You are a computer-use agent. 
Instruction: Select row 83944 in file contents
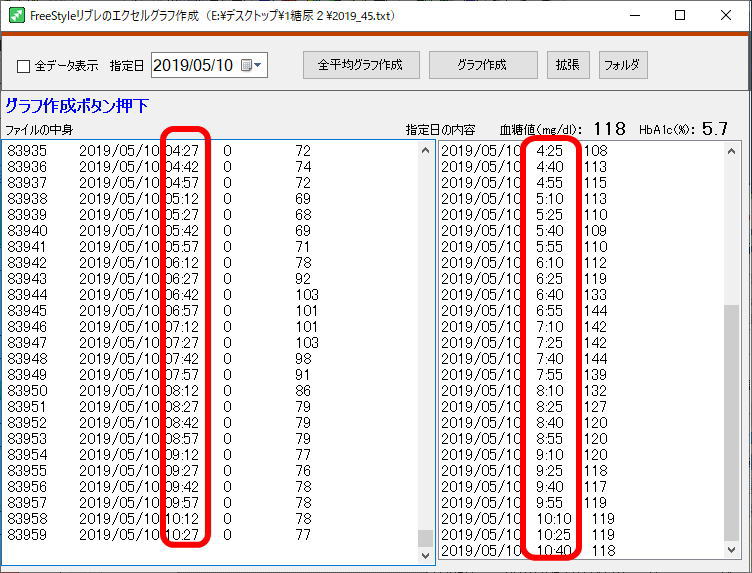pyautogui.click(x=163, y=295)
